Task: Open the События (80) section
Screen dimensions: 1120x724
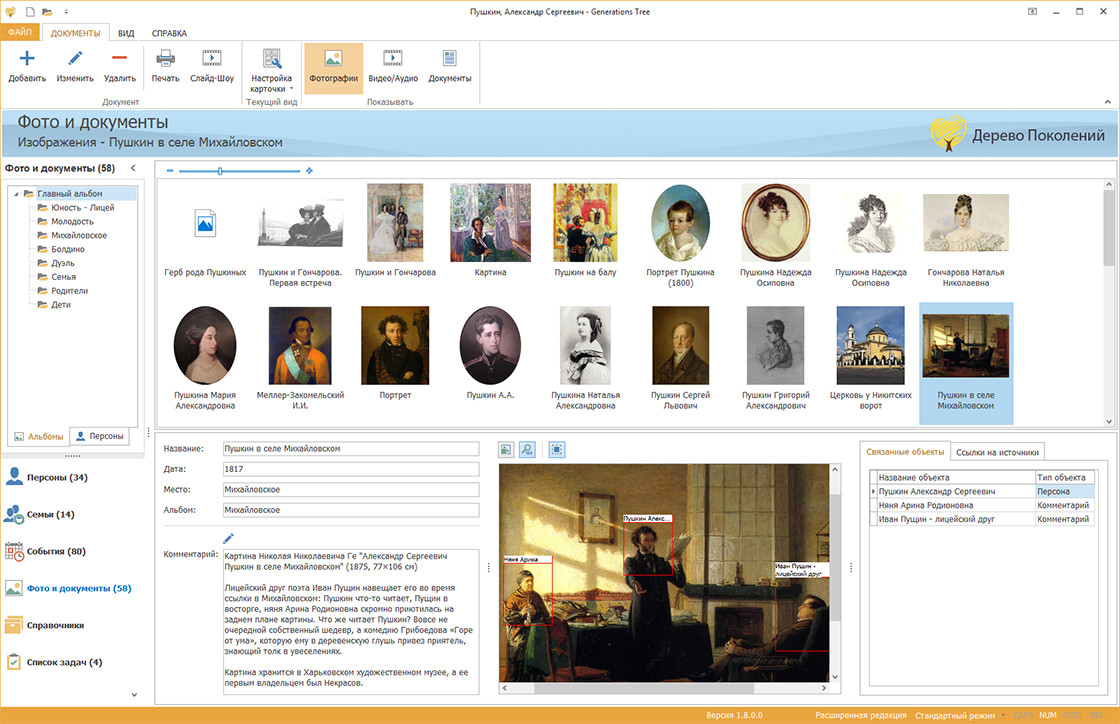Action: pos(56,551)
